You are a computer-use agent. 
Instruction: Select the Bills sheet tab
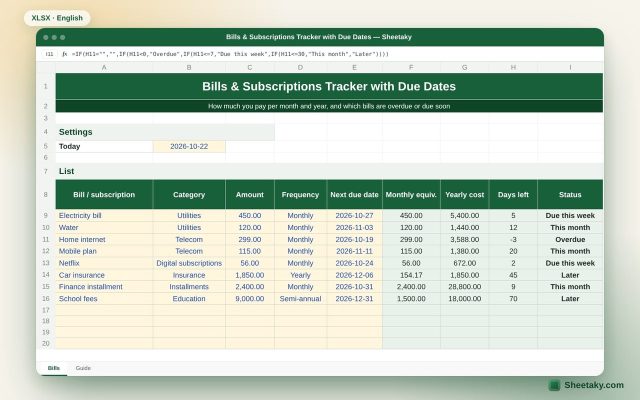54,368
